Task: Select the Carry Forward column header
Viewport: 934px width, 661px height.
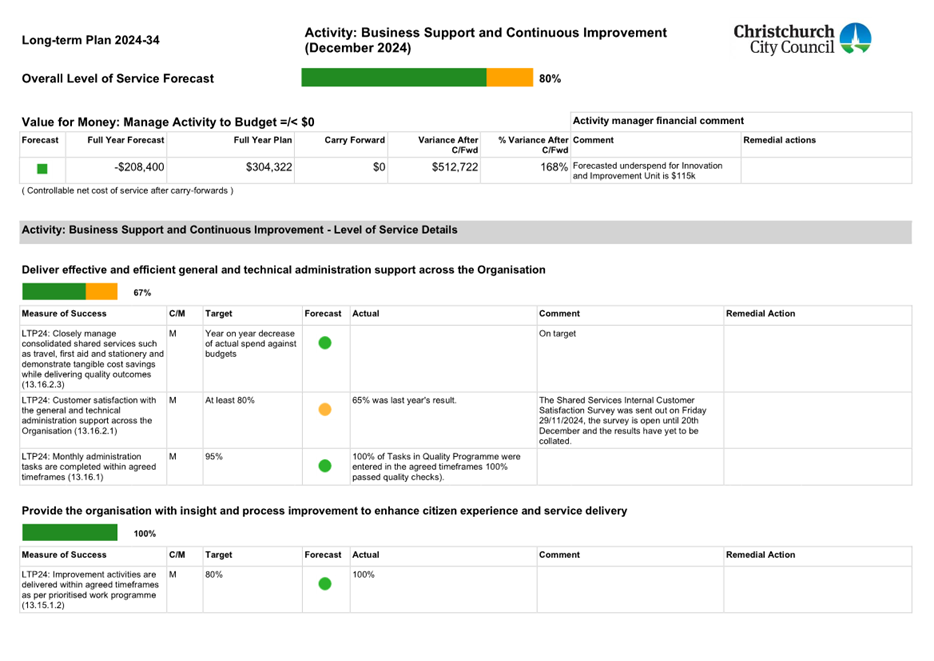Action: point(354,141)
